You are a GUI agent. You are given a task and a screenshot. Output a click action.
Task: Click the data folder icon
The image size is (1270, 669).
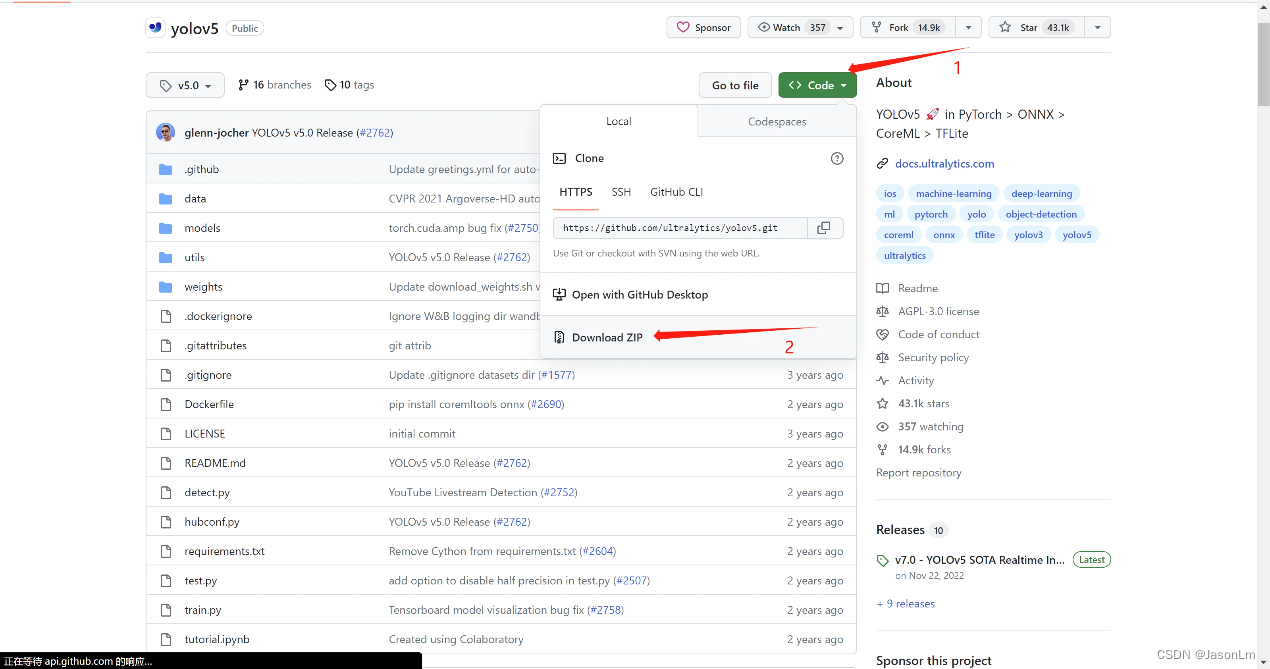click(x=166, y=199)
